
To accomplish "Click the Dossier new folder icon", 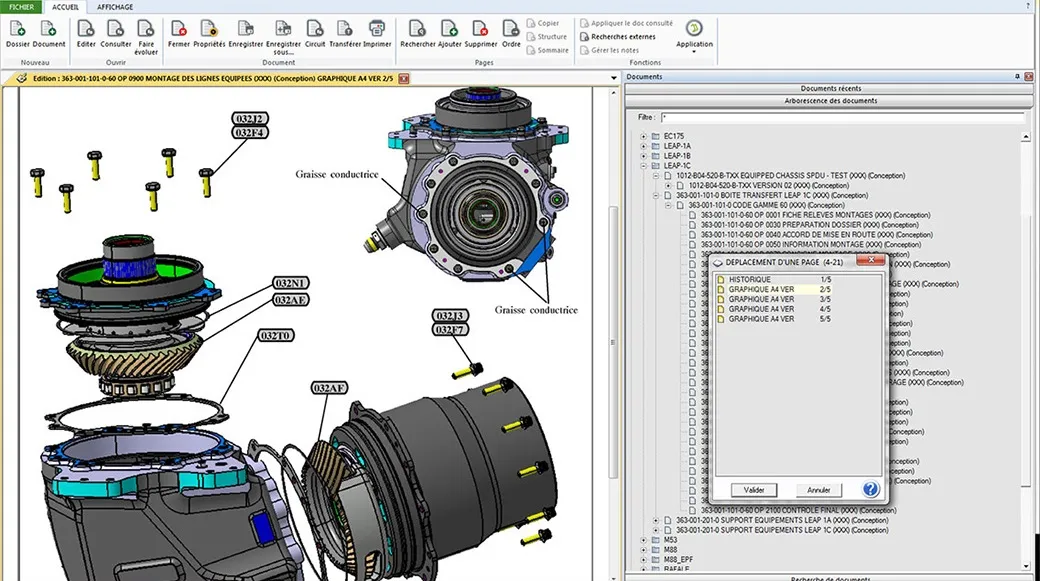I will 18,29.
